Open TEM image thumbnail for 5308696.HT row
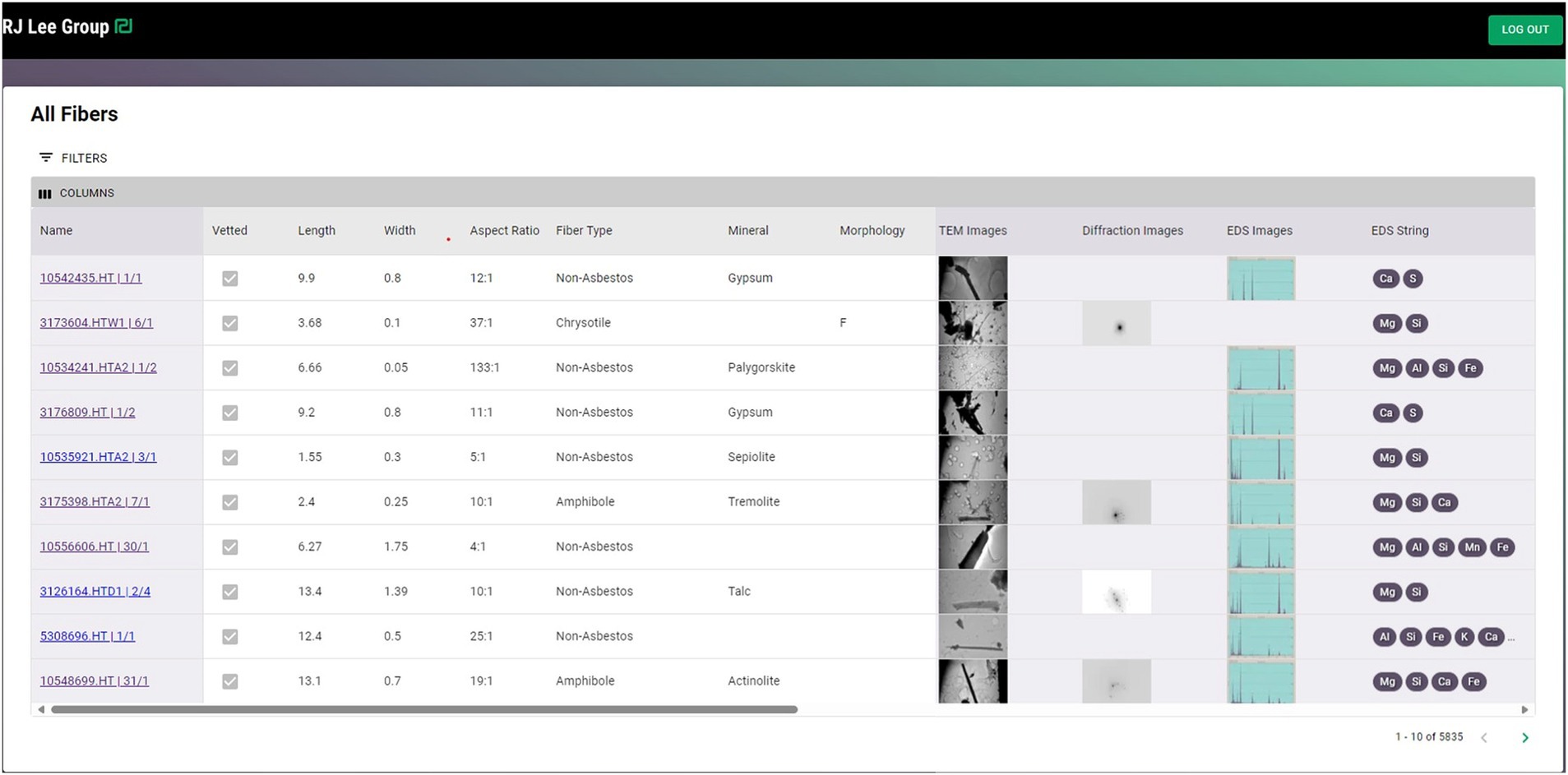The height and width of the screenshot is (775, 1568). (973, 637)
